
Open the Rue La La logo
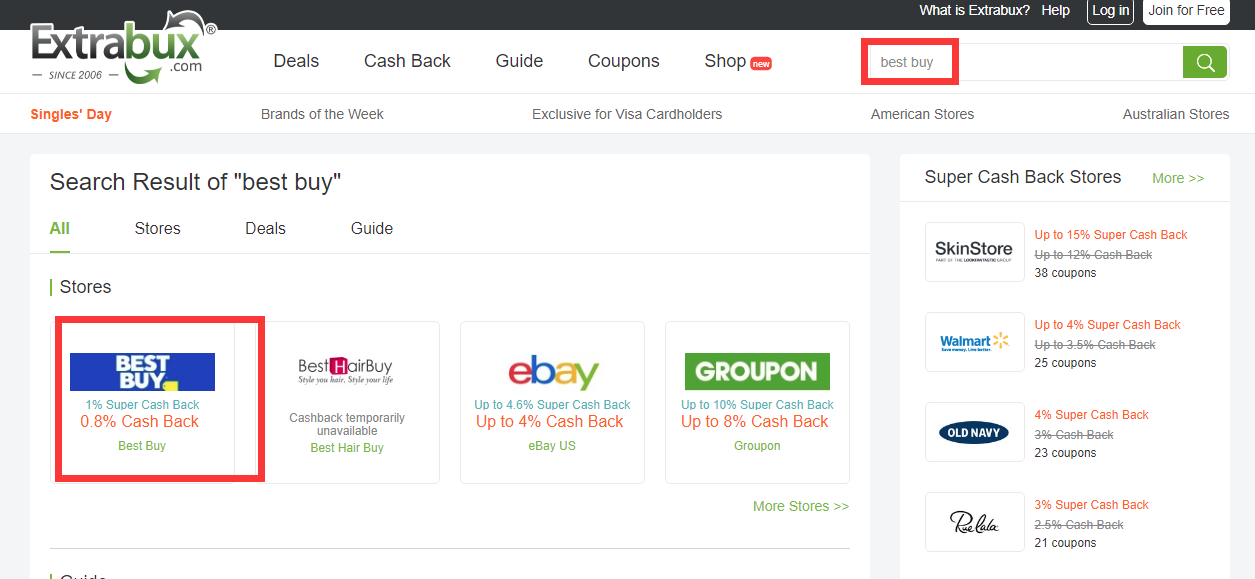[974, 522]
